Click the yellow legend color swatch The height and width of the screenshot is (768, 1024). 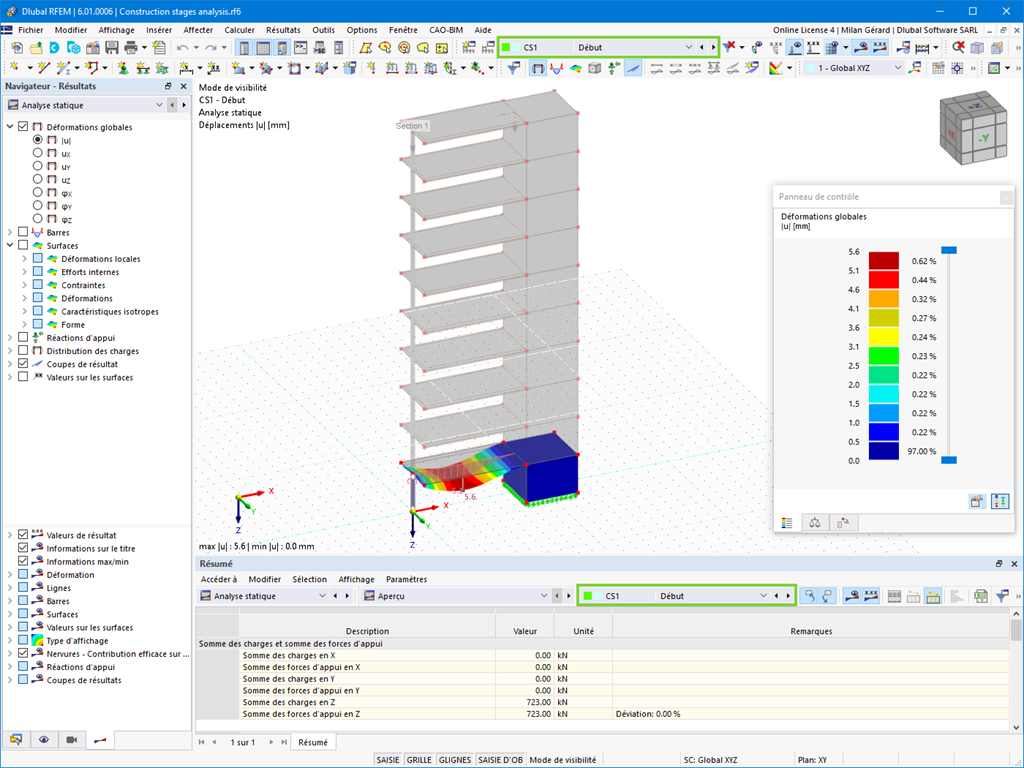[x=884, y=337]
